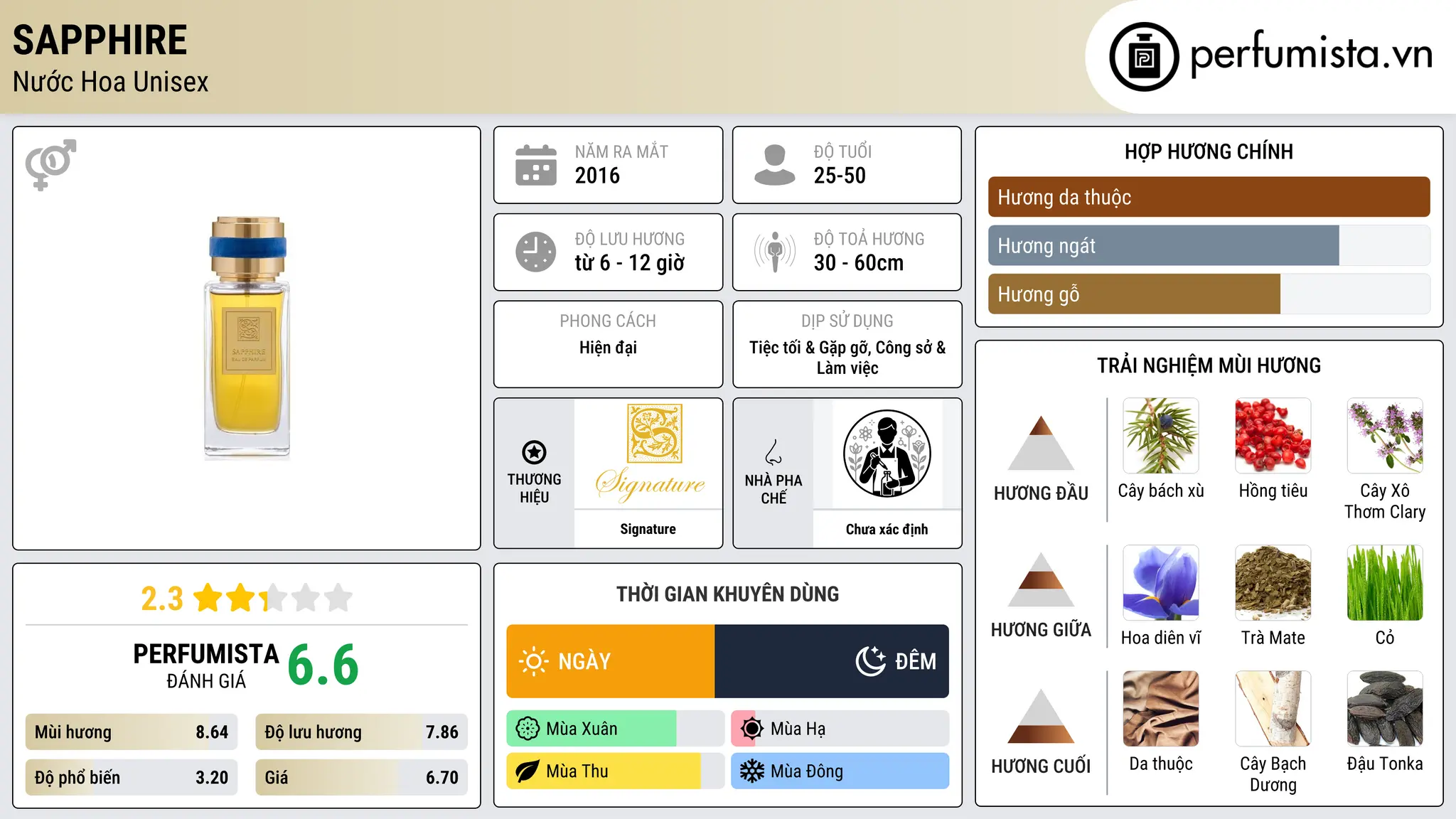This screenshot has width=1456, height=819.
Task: Click the 6.6 Perfumista rating score
Action: (x=323, y=665)
